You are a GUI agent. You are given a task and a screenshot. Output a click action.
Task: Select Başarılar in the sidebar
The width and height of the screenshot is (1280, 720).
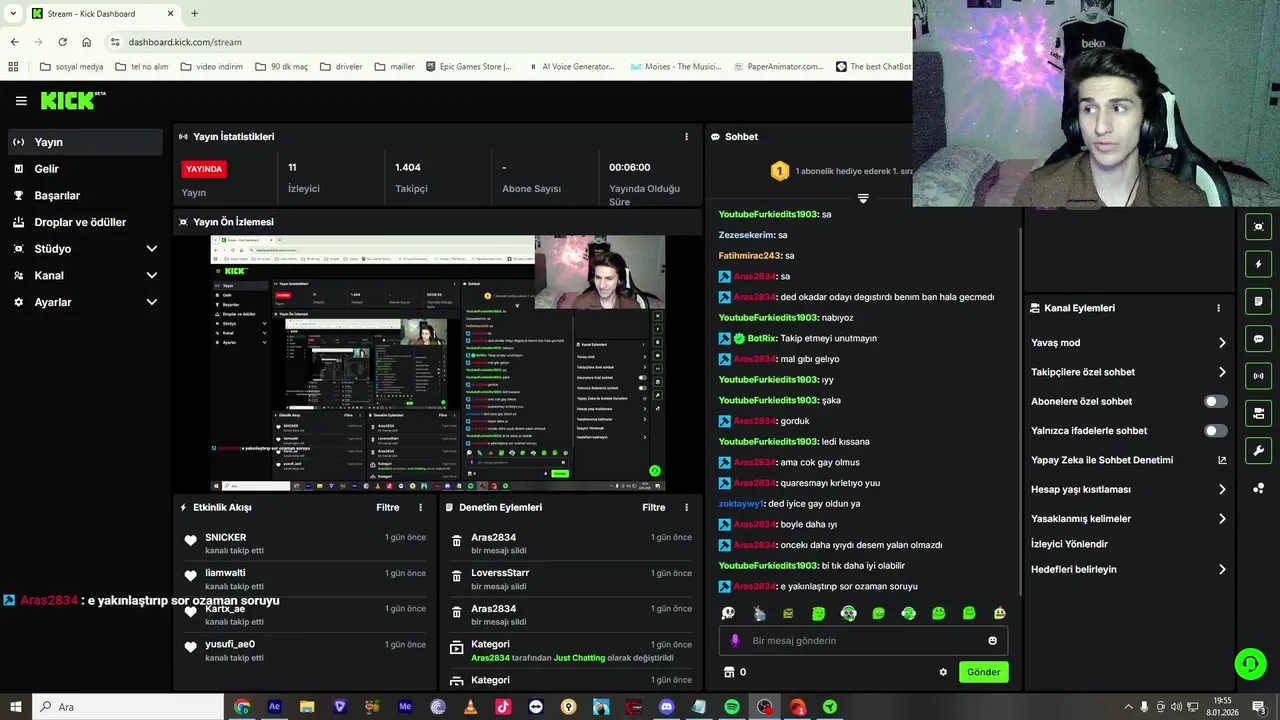(x=85, y=196)
